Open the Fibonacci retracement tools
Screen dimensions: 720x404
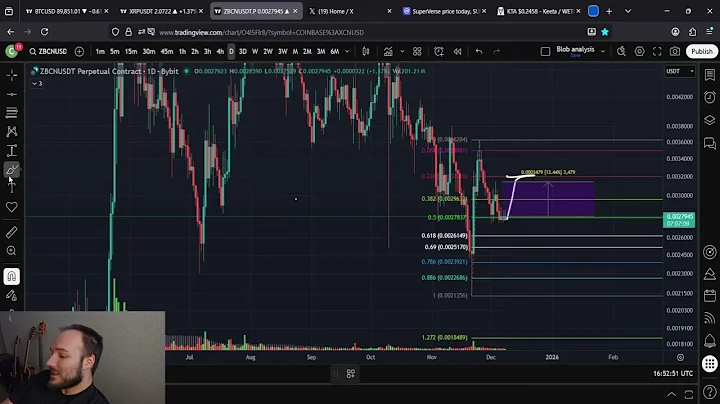pos(12,112)
